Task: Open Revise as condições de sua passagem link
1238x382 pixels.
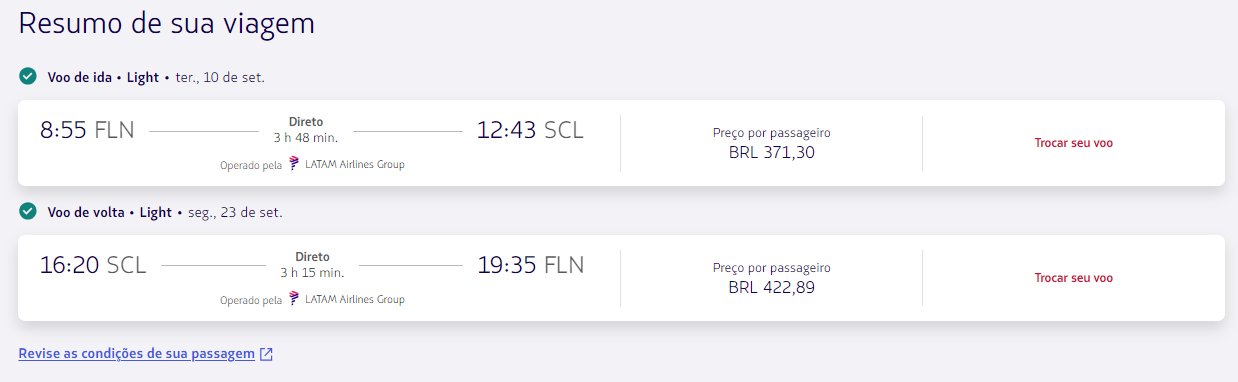Action: point(137,354)
